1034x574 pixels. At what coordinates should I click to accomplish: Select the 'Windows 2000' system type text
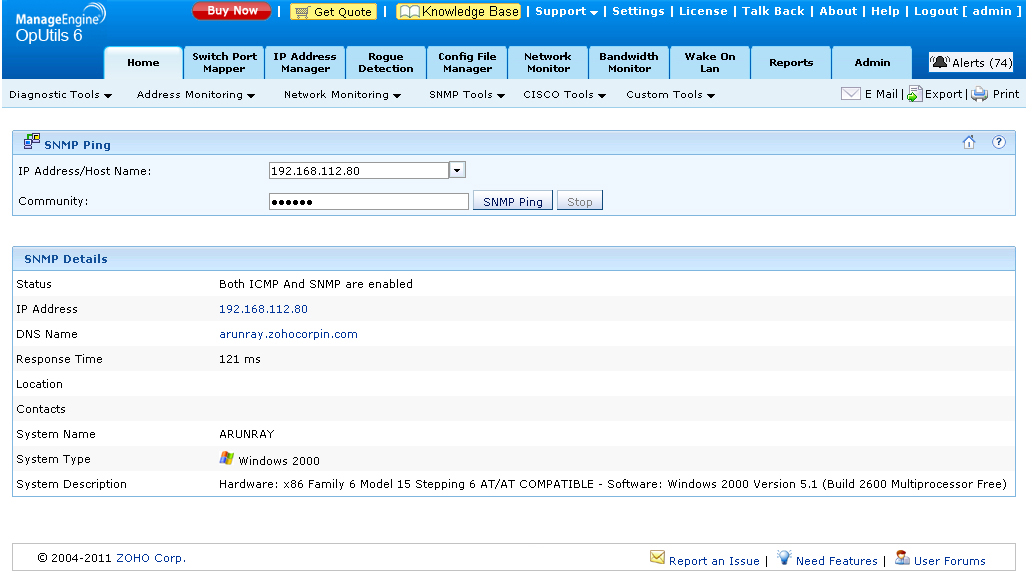pyautogui.click(x=279, y=461)
